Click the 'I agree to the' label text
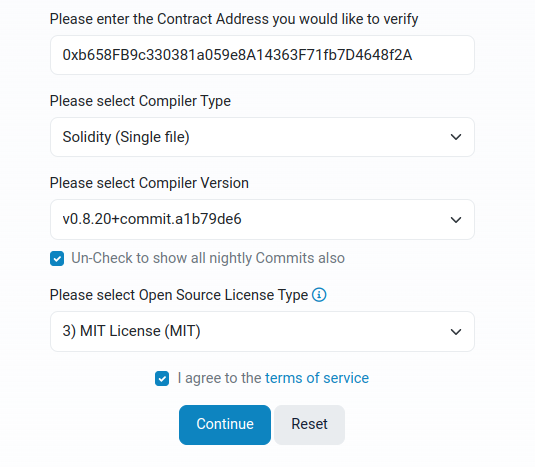 tap(219, 378)
